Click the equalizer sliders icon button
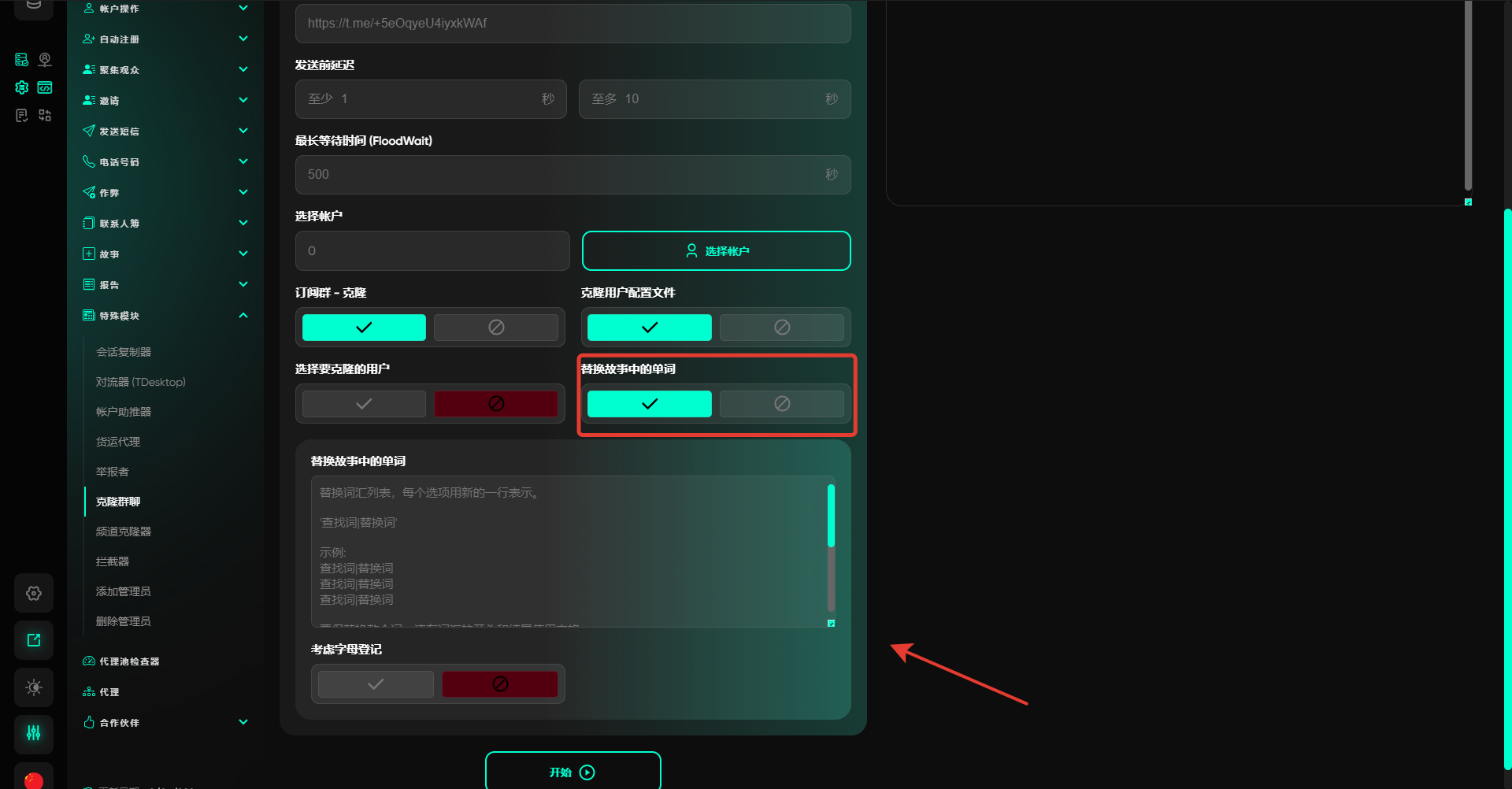Image resolution: width=1512 pixels, height=789 pixels. pos(34,733)
